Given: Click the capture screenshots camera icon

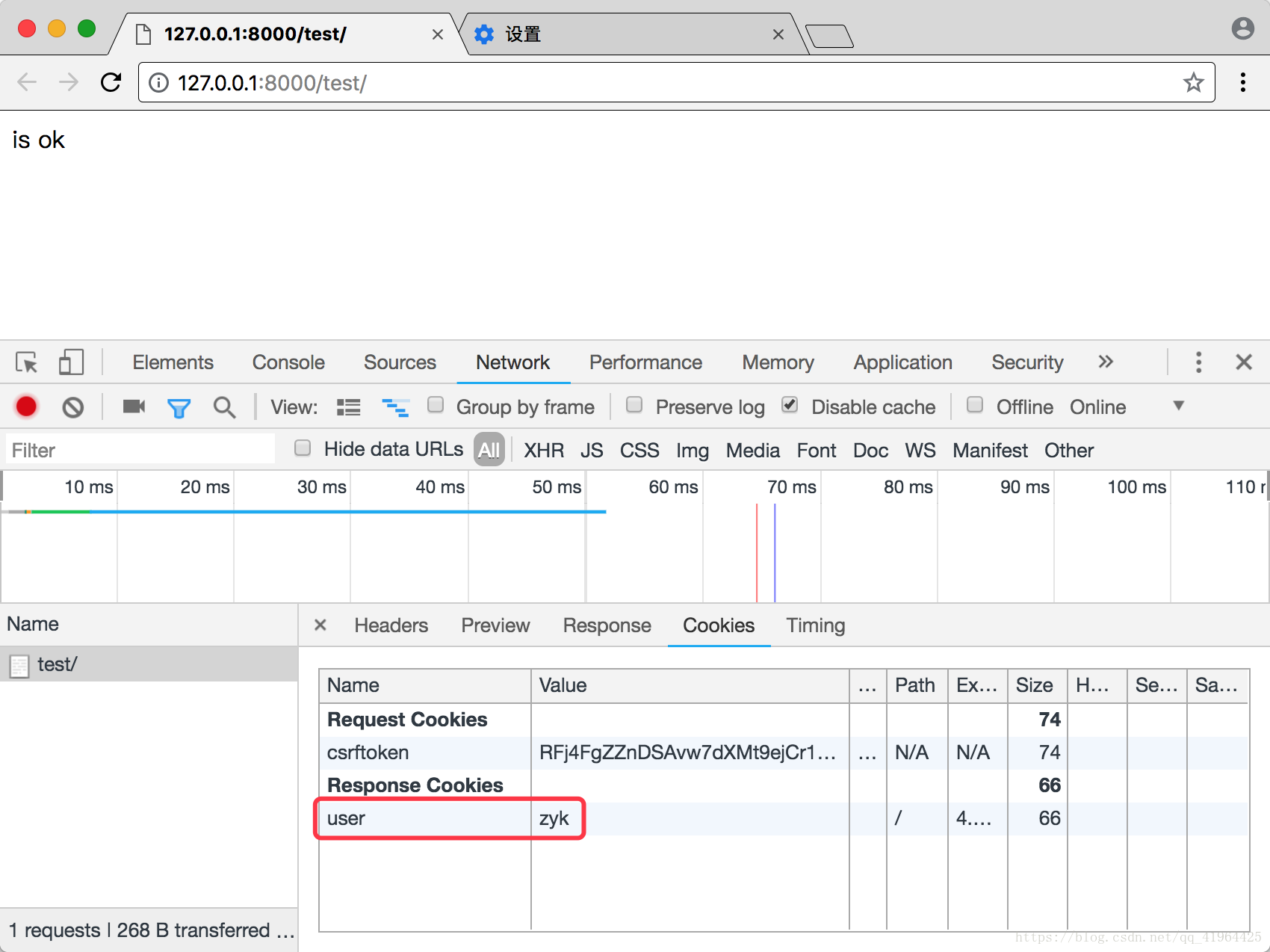Looking at the screenshot, I should [x=134, y=406].
